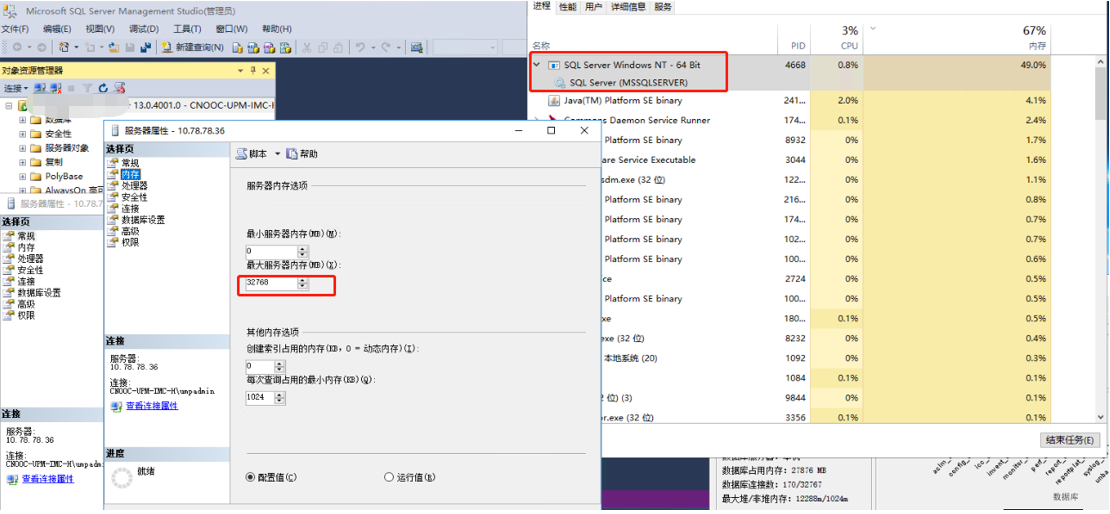Click the Analysis Services XMLA Query icon

click(x=285, y=47)
